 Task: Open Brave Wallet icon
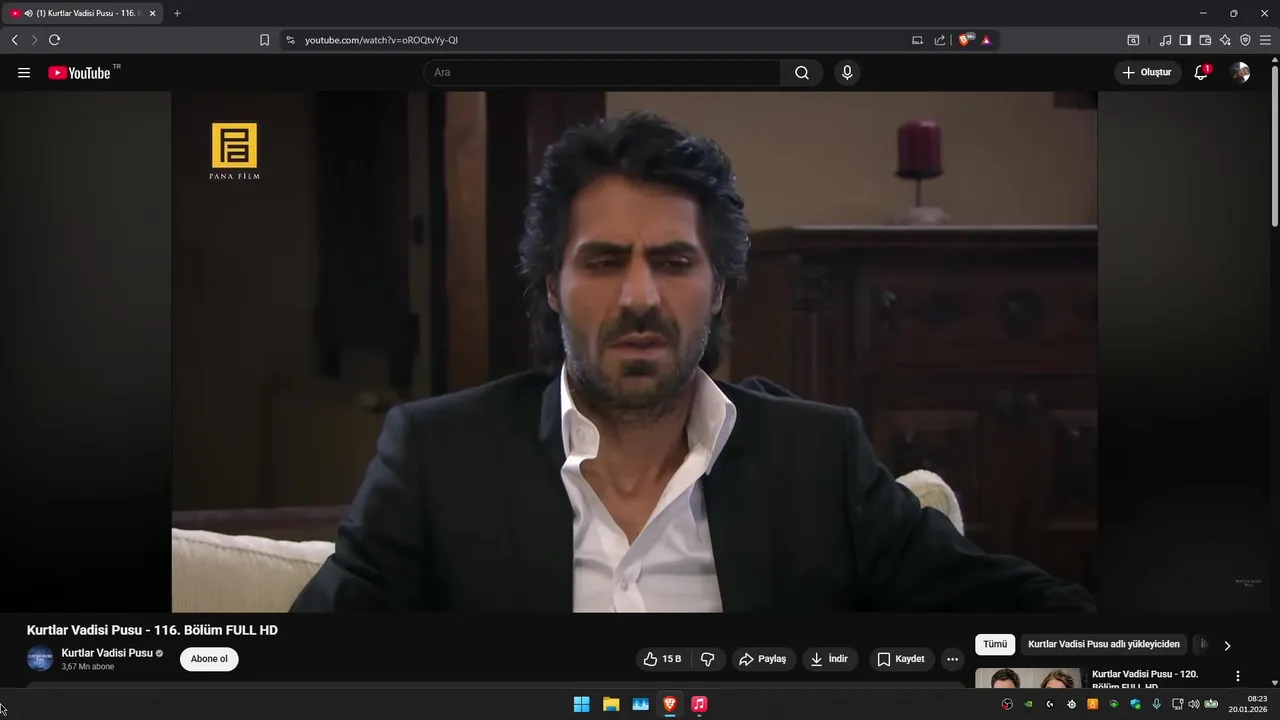(1205, 40)
